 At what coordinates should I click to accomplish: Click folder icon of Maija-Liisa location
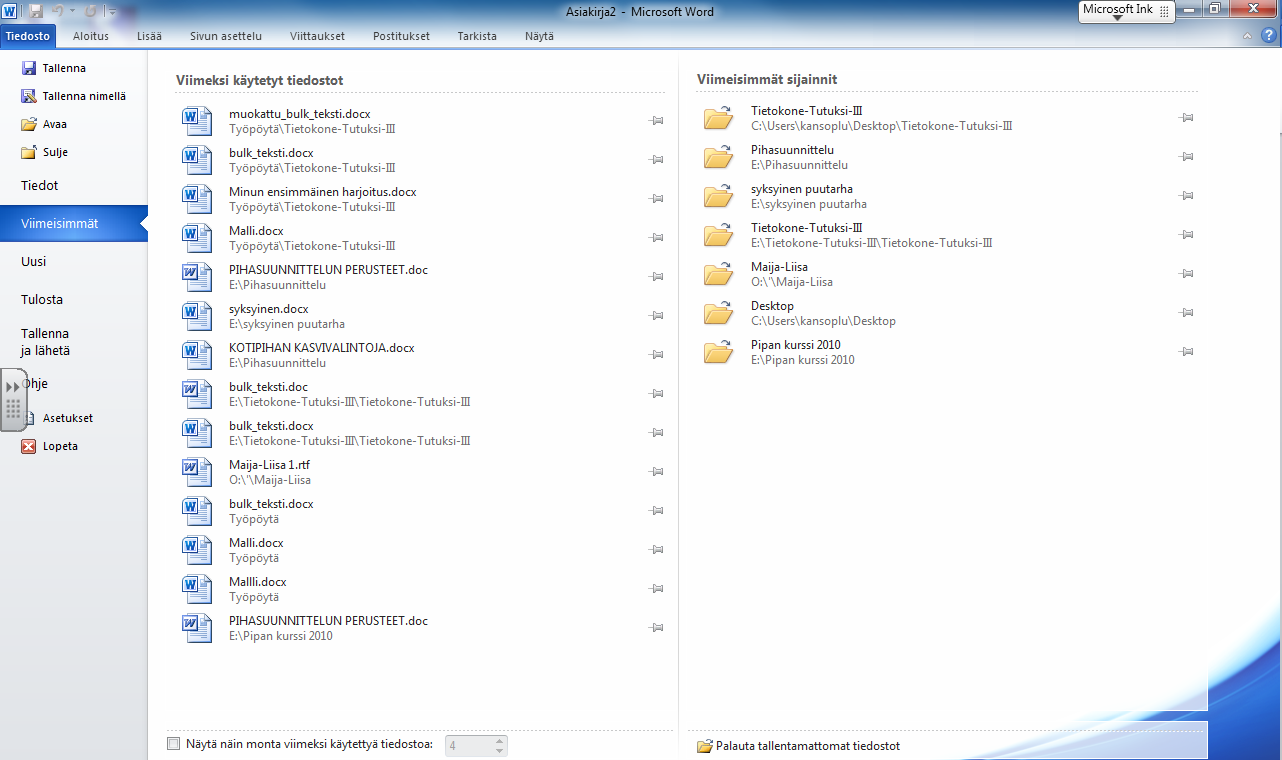718,274
